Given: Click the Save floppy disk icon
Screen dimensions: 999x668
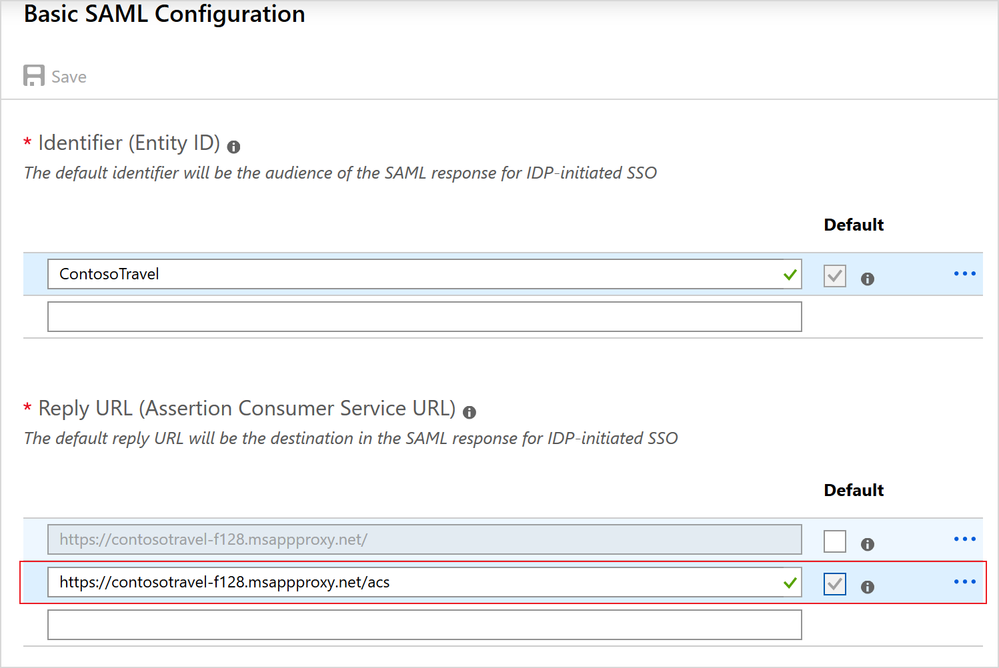Looking at the screenshot, I should pyautogui.click(x=34, y=76).
